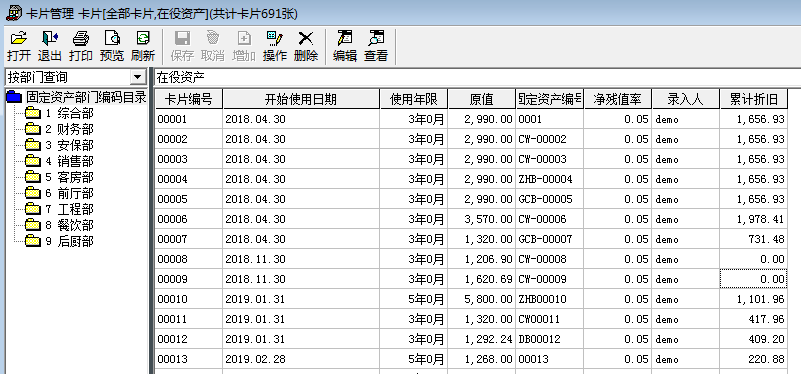Click depreciation value 220.88 cell
This screenshot has width=801, height=374.
click(x=753, y=359)
